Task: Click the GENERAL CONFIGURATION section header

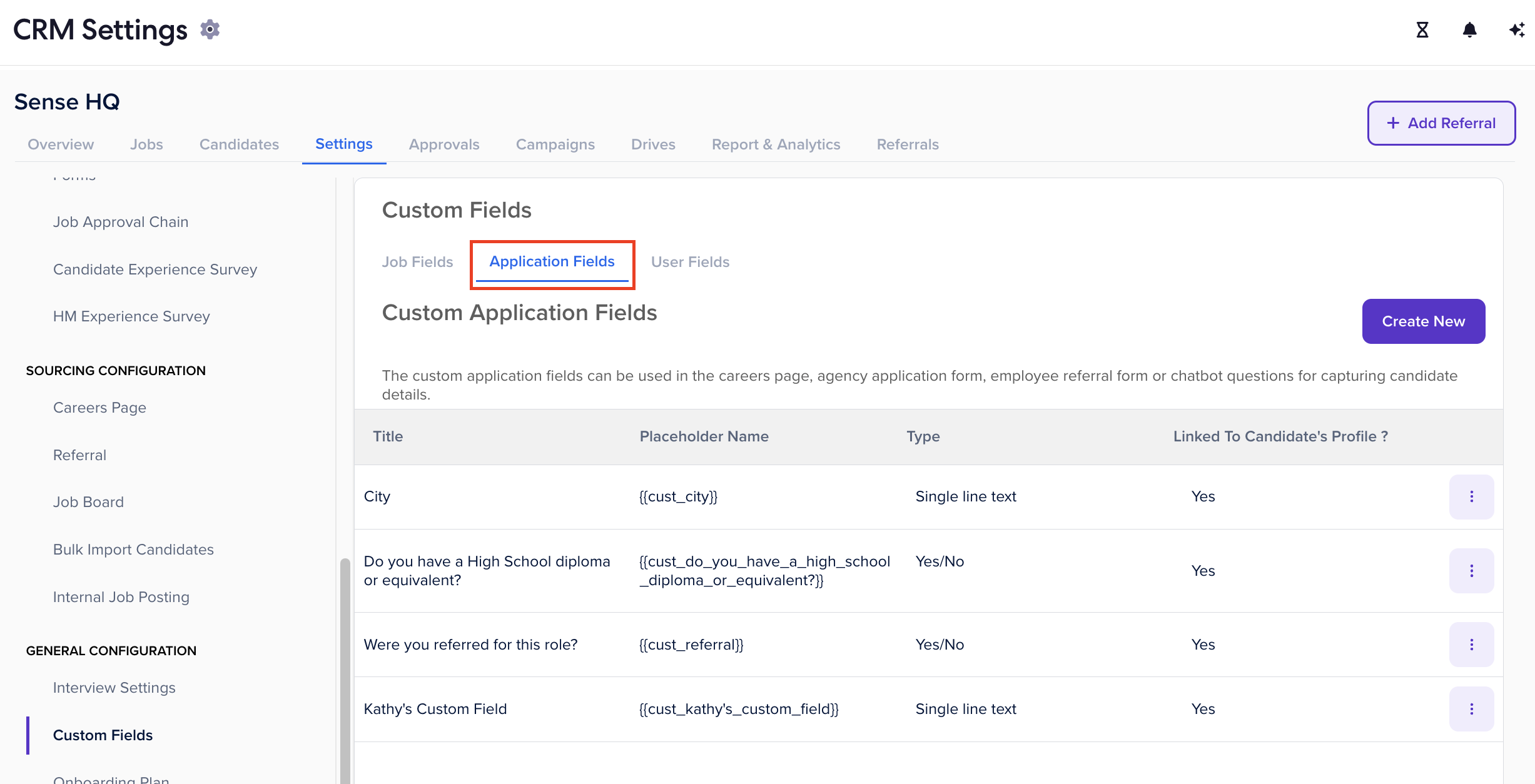Action: pyautogui.click(x=111, y=651)
